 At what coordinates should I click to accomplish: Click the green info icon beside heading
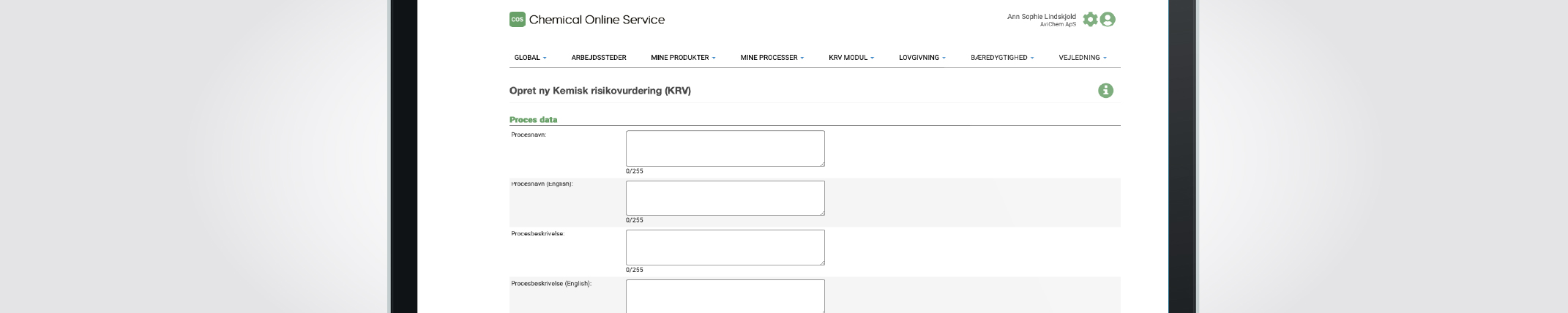coord(1105,91)
